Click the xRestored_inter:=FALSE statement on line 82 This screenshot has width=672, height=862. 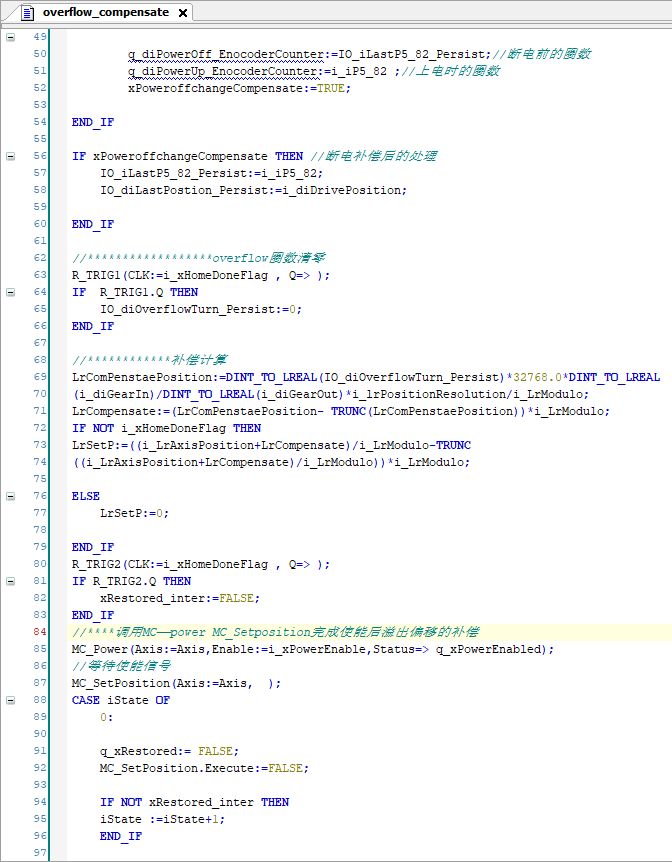(179, 598)
